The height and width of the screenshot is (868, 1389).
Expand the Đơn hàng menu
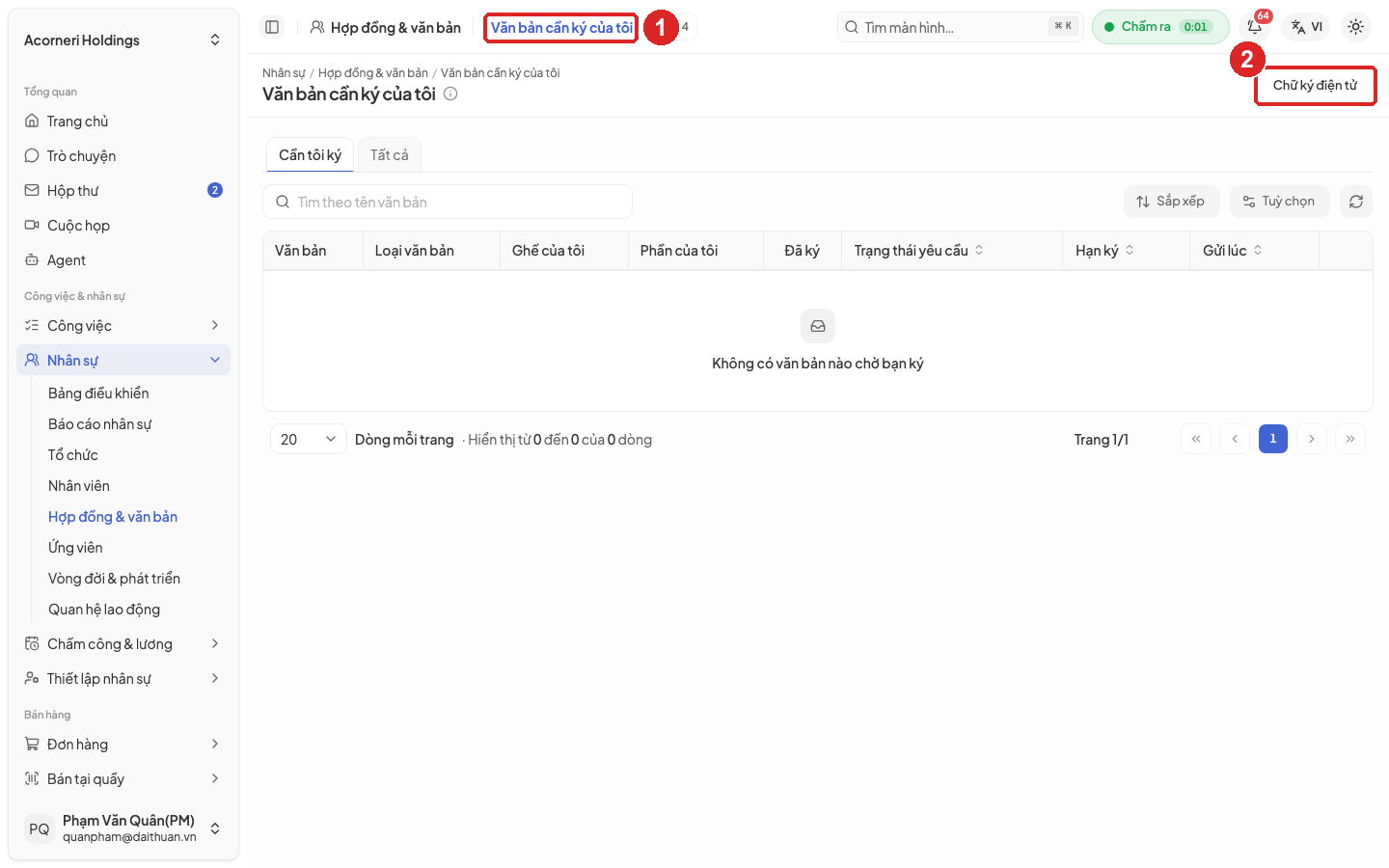[x=123, y=745]
